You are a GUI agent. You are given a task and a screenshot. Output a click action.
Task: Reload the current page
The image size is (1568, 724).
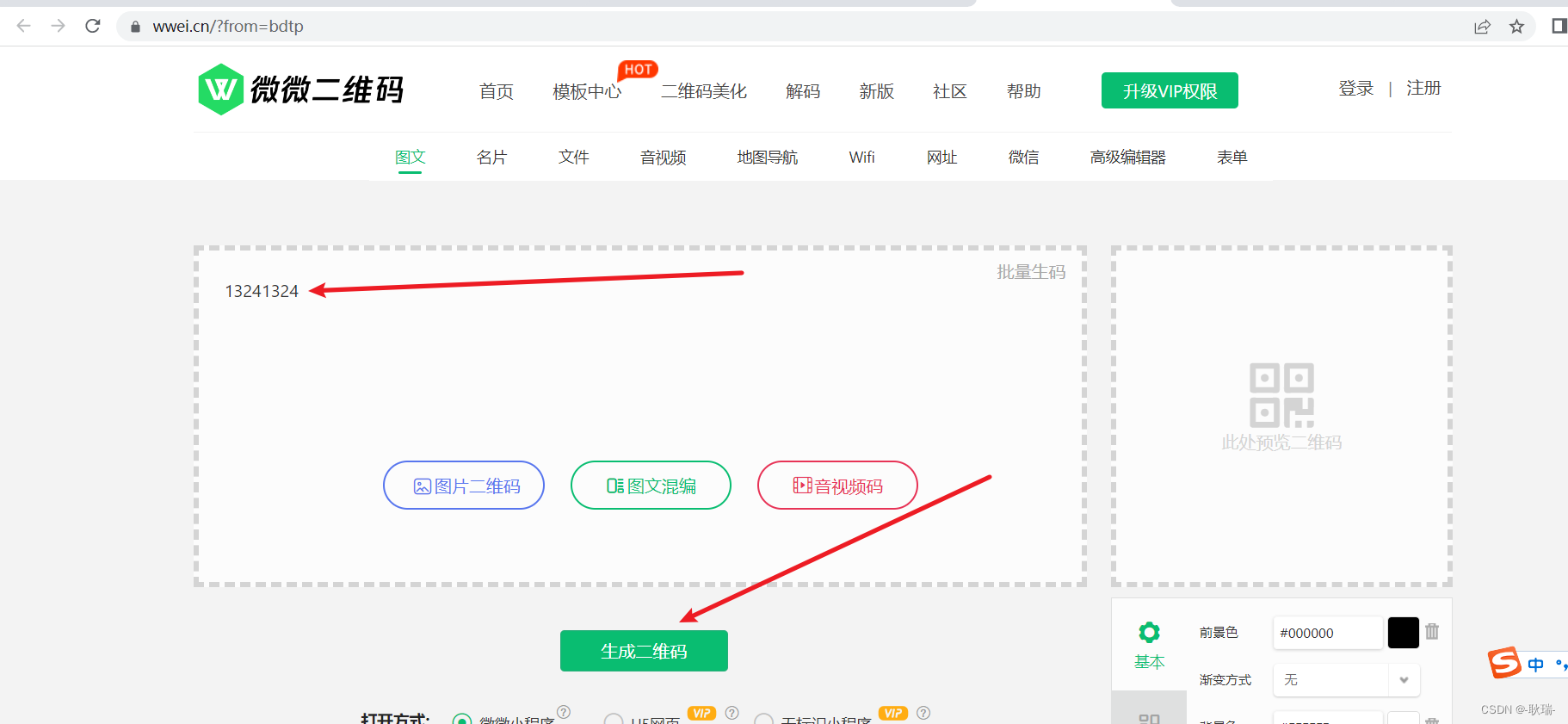(x=93, y=26)
